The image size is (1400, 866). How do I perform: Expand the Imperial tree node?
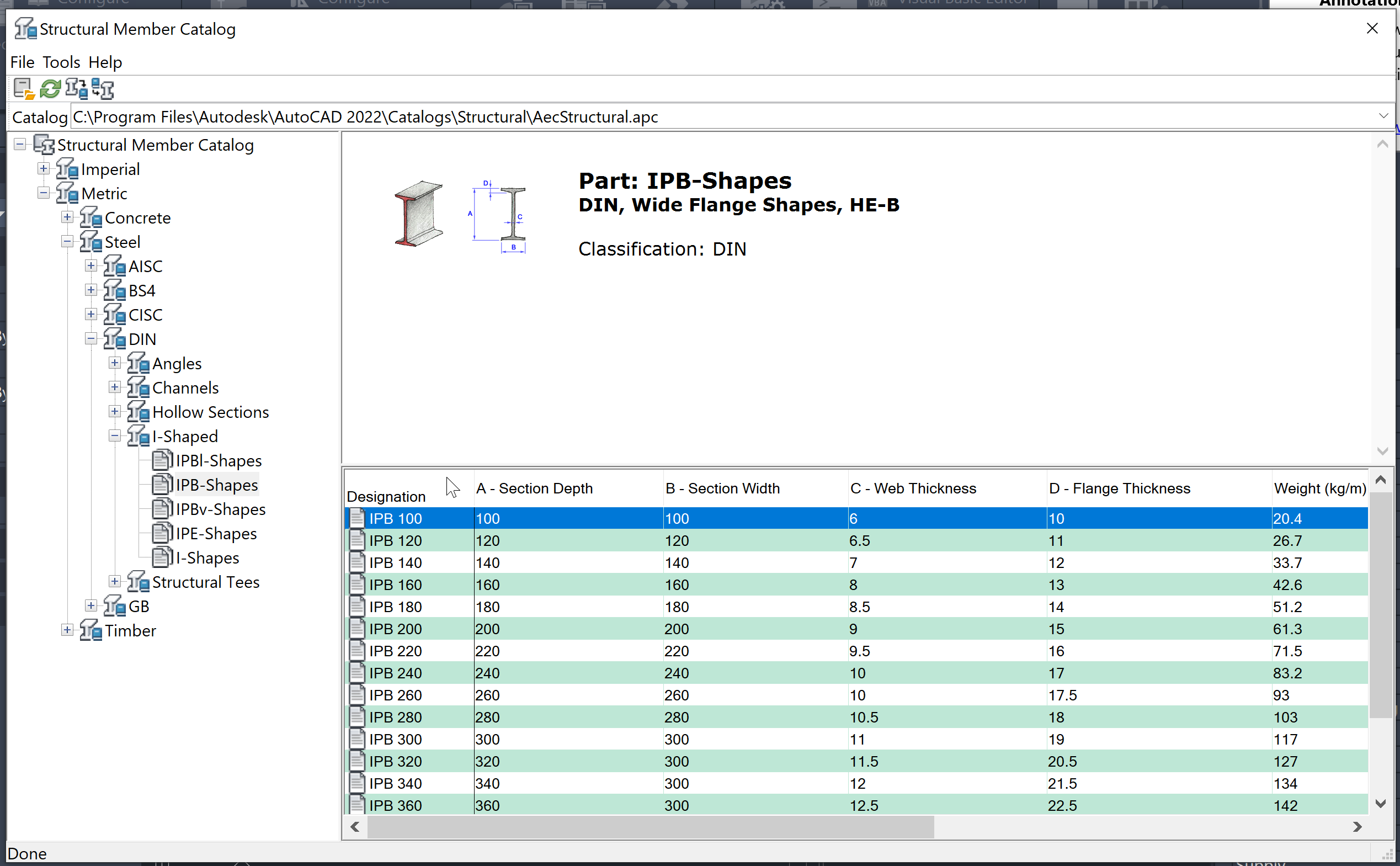click(44, 169)
